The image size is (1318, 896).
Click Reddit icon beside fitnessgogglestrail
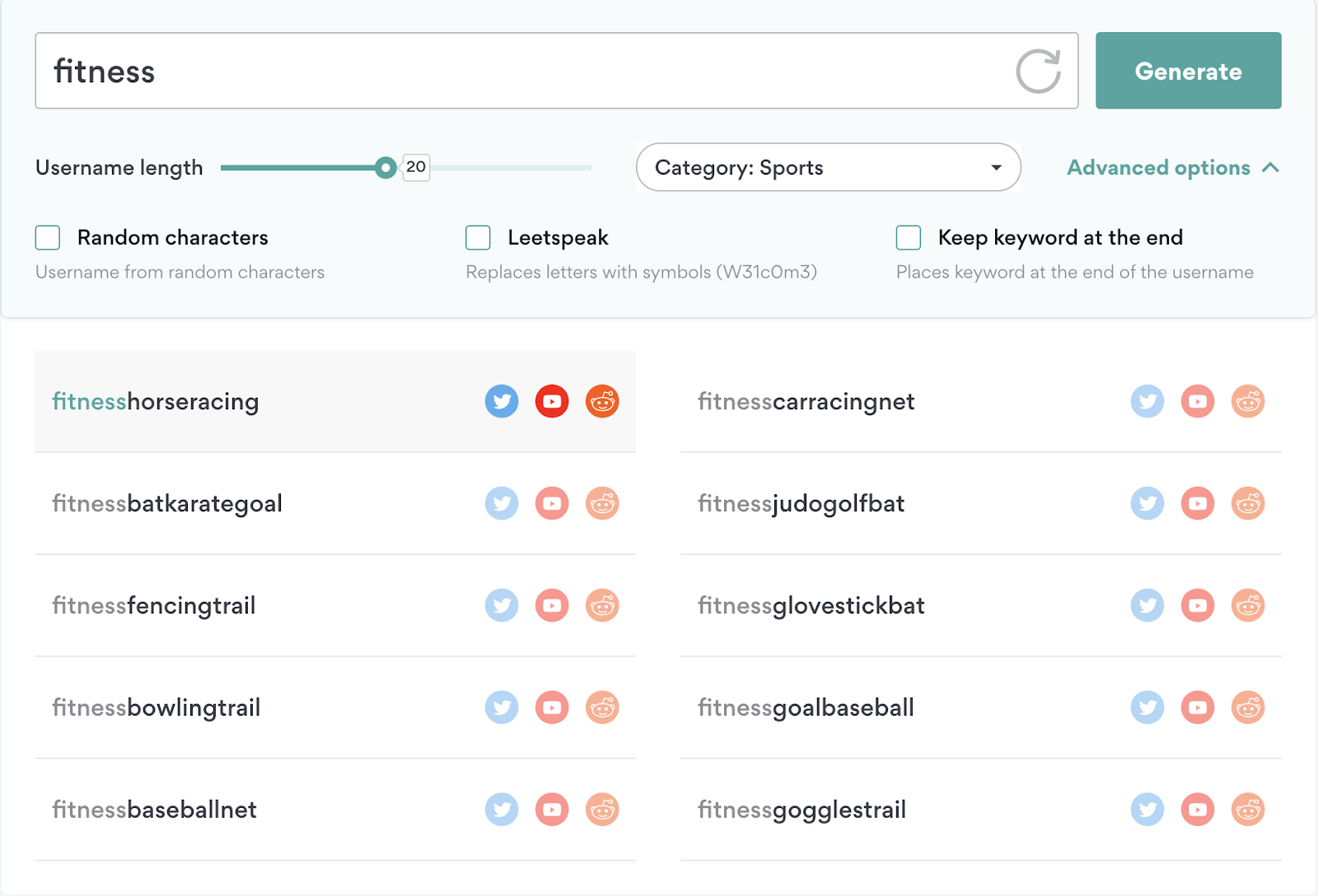click(1248, 810)
